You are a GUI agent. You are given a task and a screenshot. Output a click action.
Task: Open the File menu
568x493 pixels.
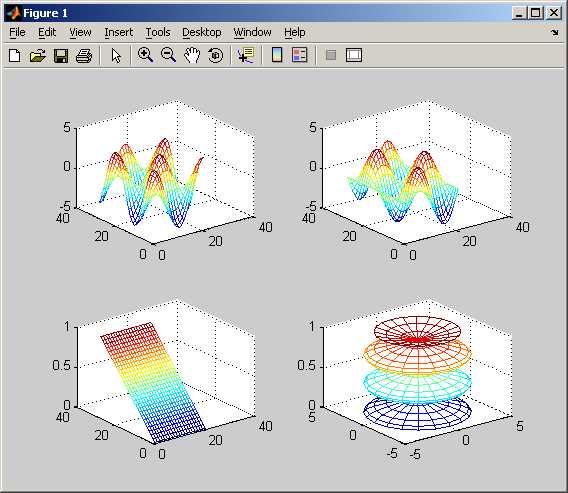[x=17, y=32]
